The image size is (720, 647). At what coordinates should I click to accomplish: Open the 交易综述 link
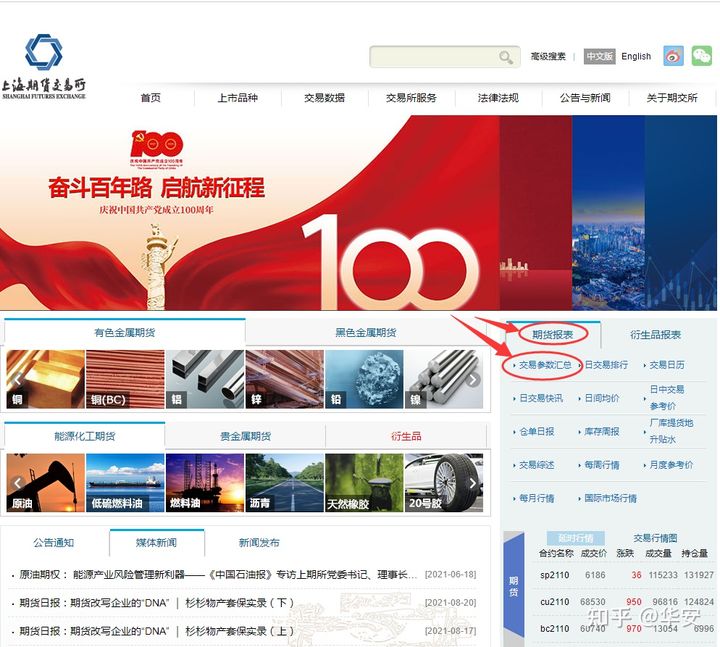click(x=536, y=465)
